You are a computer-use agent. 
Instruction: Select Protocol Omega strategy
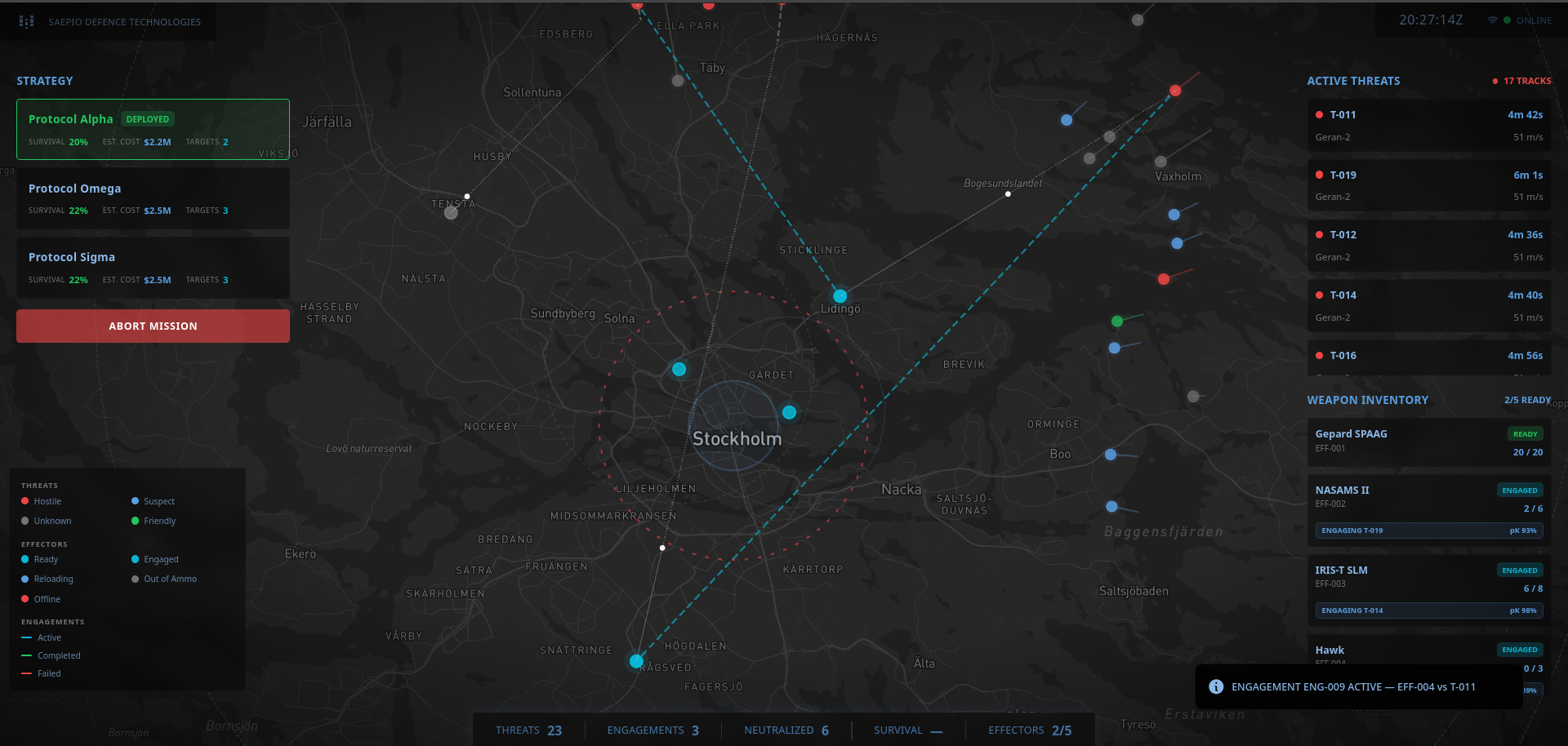152,198
